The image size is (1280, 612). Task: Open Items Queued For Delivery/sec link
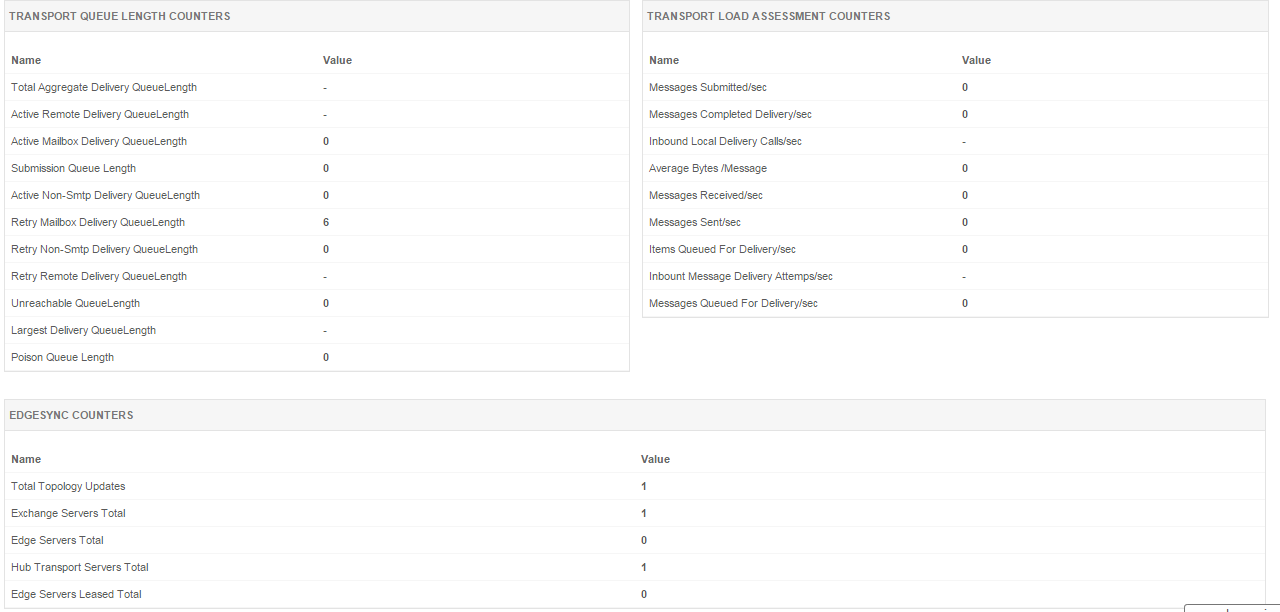[722, 250]
